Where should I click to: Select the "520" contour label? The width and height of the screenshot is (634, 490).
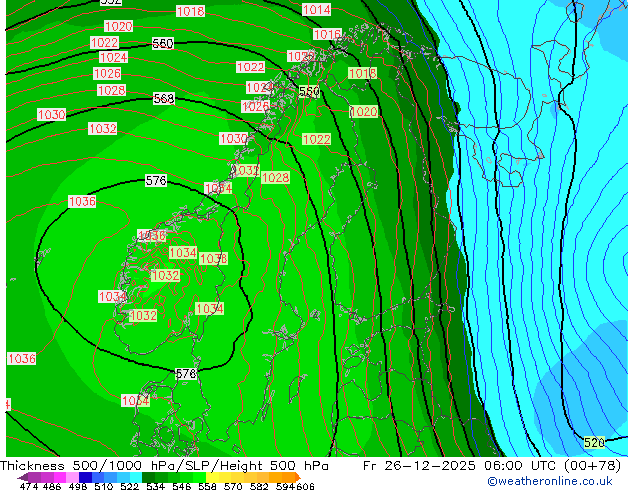[594, 443]
